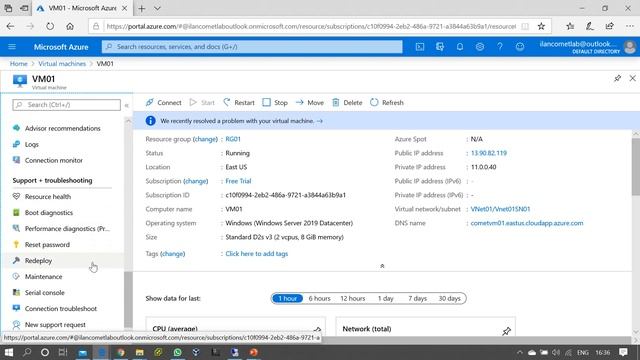Open the DNS name cometvm01 link
Screen dimensions: 640x360
[527, 223]
